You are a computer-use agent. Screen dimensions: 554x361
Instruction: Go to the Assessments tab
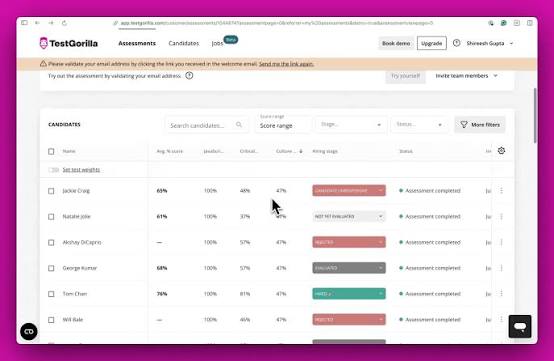(137, 43)
